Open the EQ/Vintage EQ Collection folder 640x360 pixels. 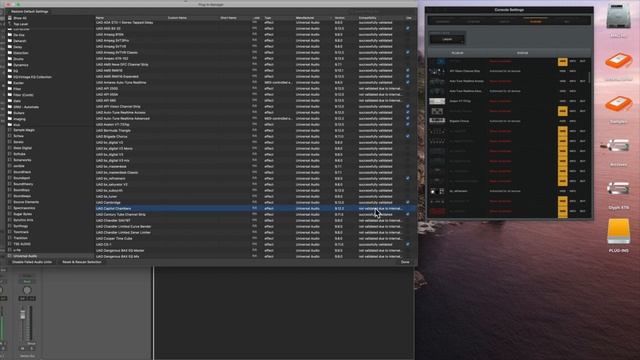(x=32, y=77)
